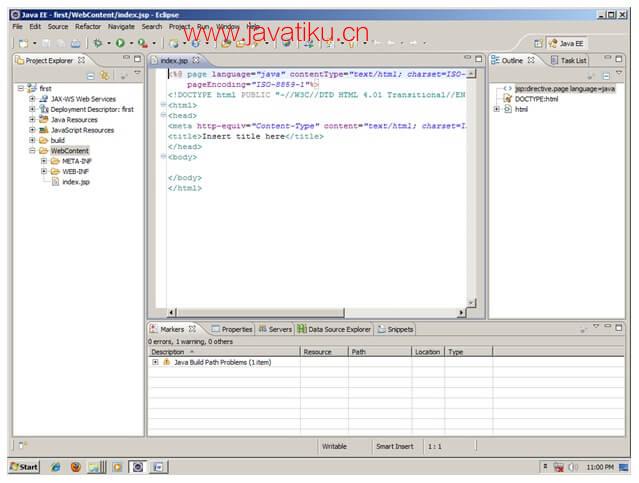Minimize the editor area
This screenshot has height=483, width=639.
click(x=467, y=58)
